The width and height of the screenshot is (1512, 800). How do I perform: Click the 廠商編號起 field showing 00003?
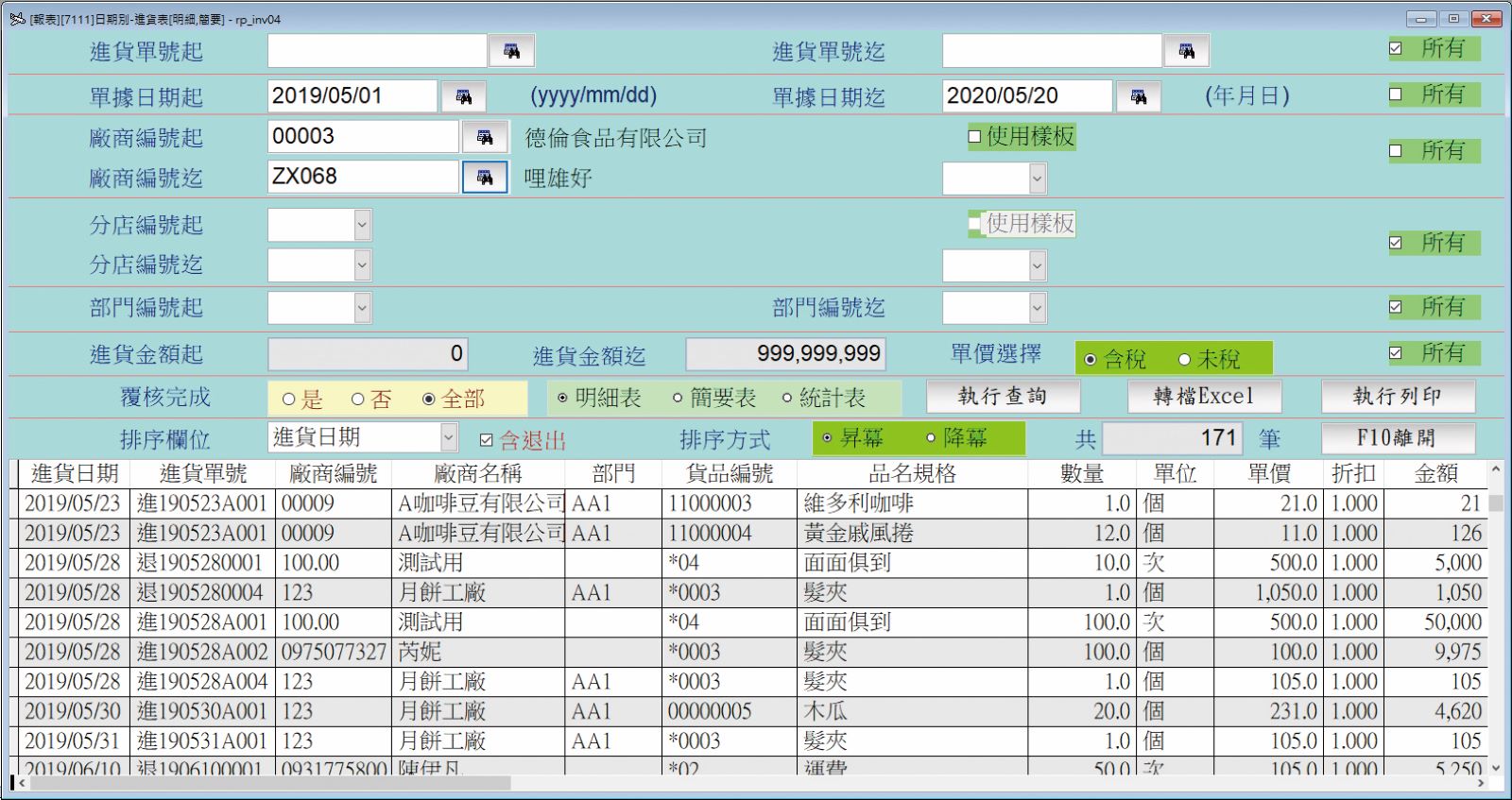click(x=363, y=137)
